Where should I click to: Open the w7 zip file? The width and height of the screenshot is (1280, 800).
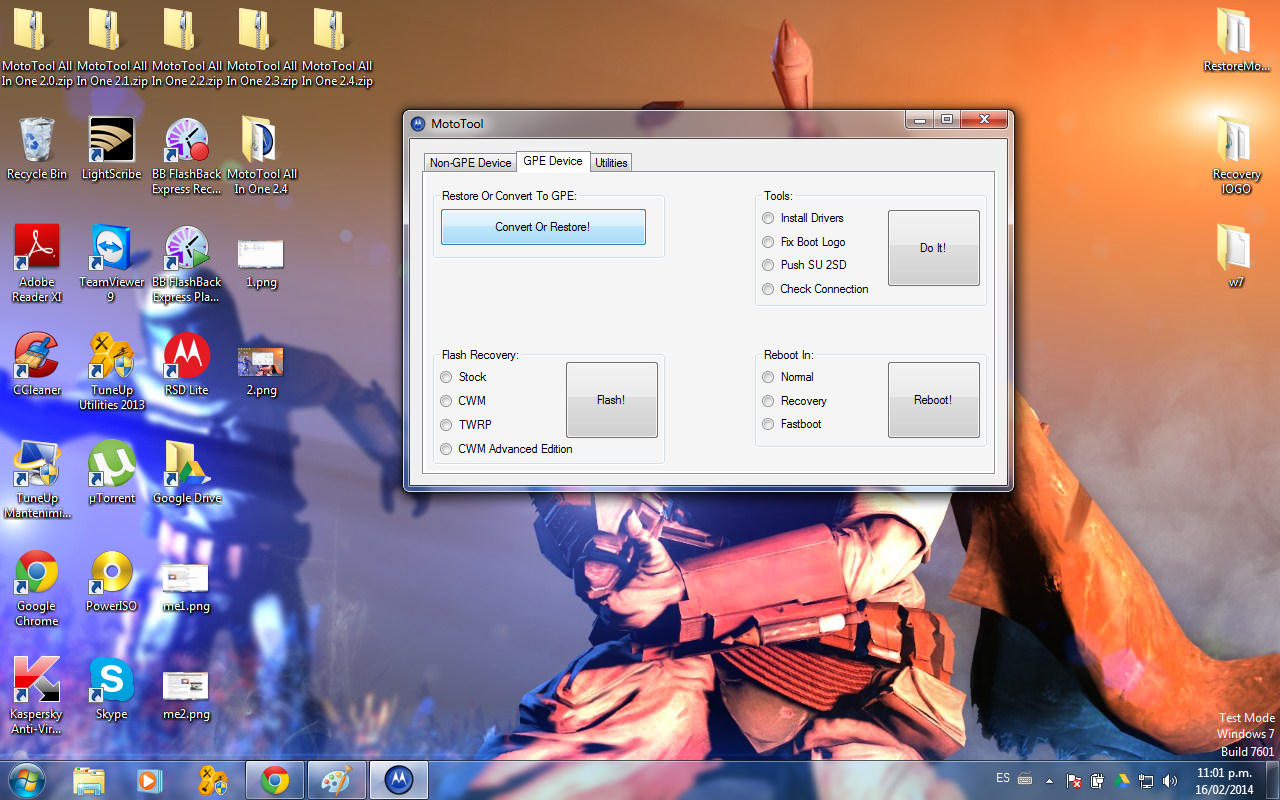(1237, 256)
